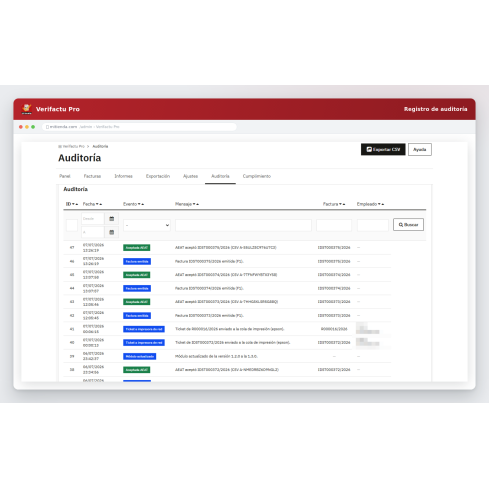Click Factura emitida badge in row 46
Image resolution: width=489 pixels, height=489 pixels.
(137, 261)
